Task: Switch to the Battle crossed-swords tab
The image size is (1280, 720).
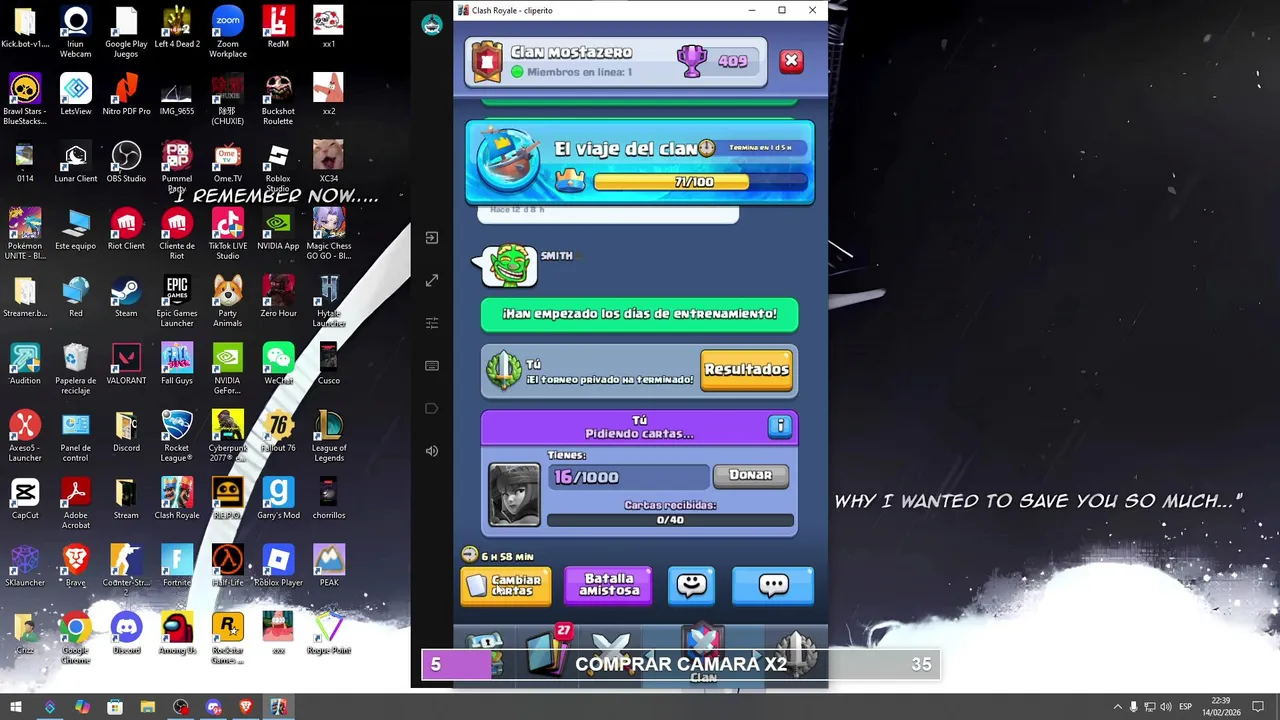Action: click(612, 654)
